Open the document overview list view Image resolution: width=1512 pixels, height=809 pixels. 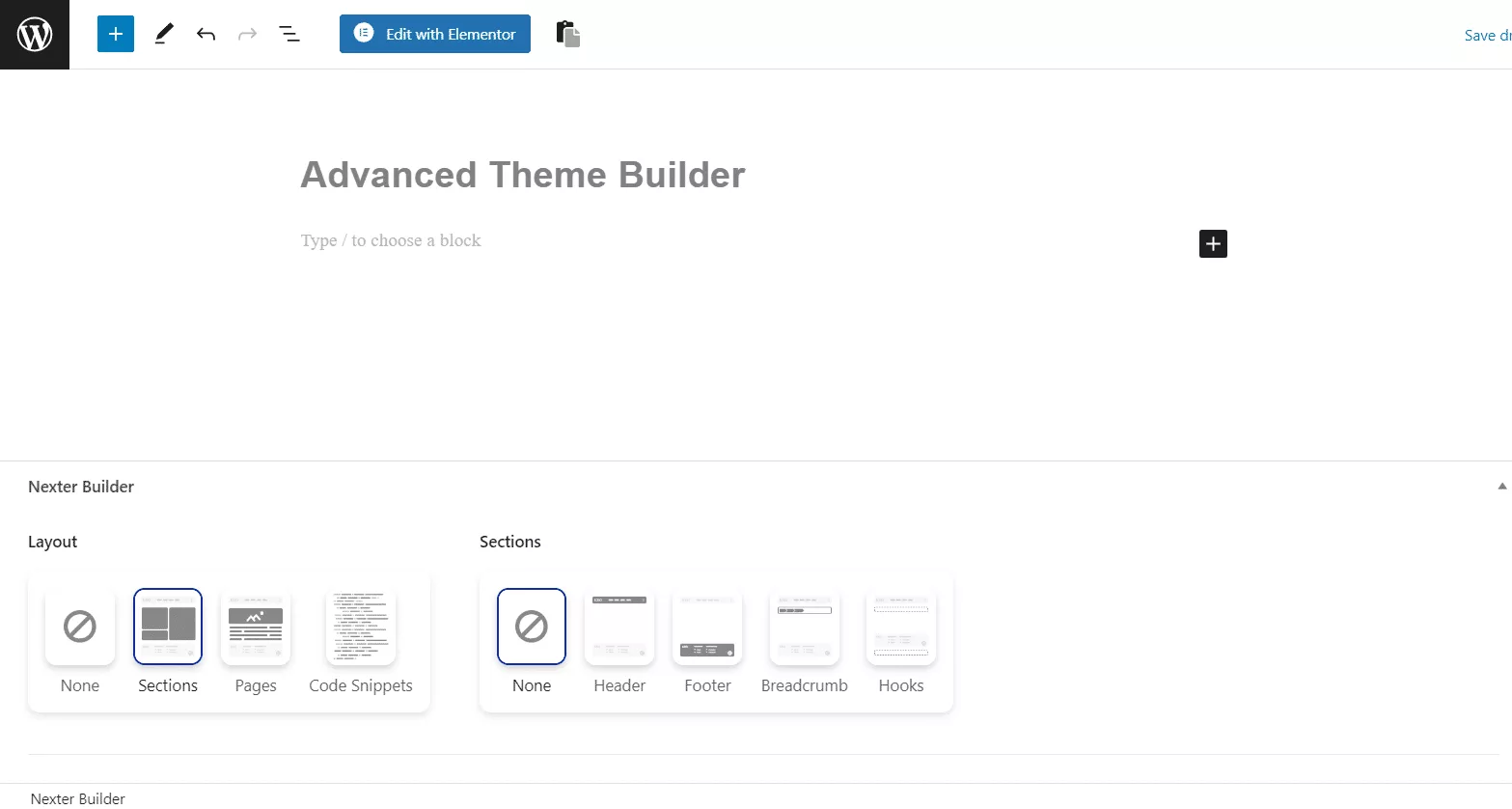289,34
